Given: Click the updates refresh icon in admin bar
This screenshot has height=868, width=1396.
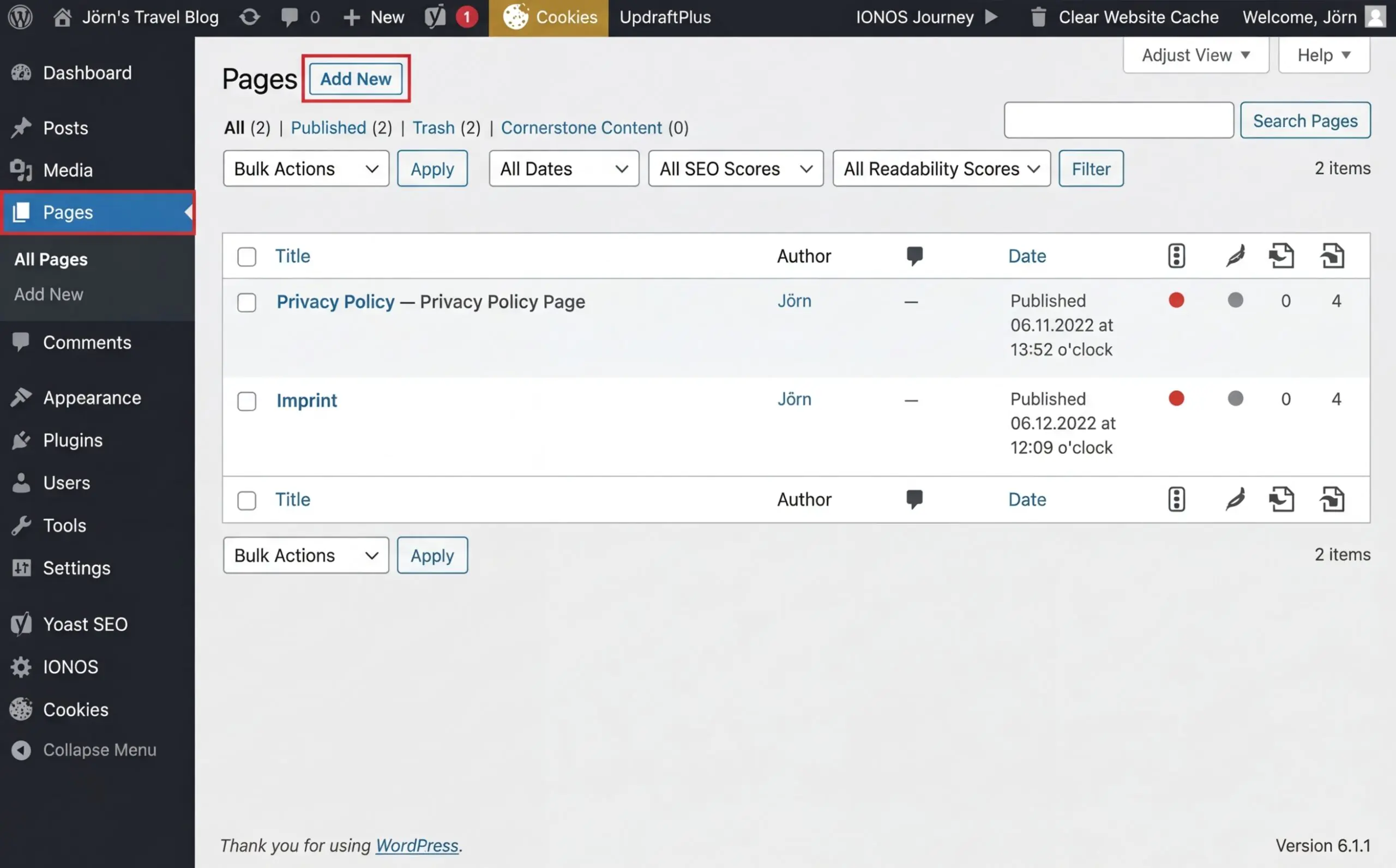Looking at the screenshot, I should pos(249,17).
